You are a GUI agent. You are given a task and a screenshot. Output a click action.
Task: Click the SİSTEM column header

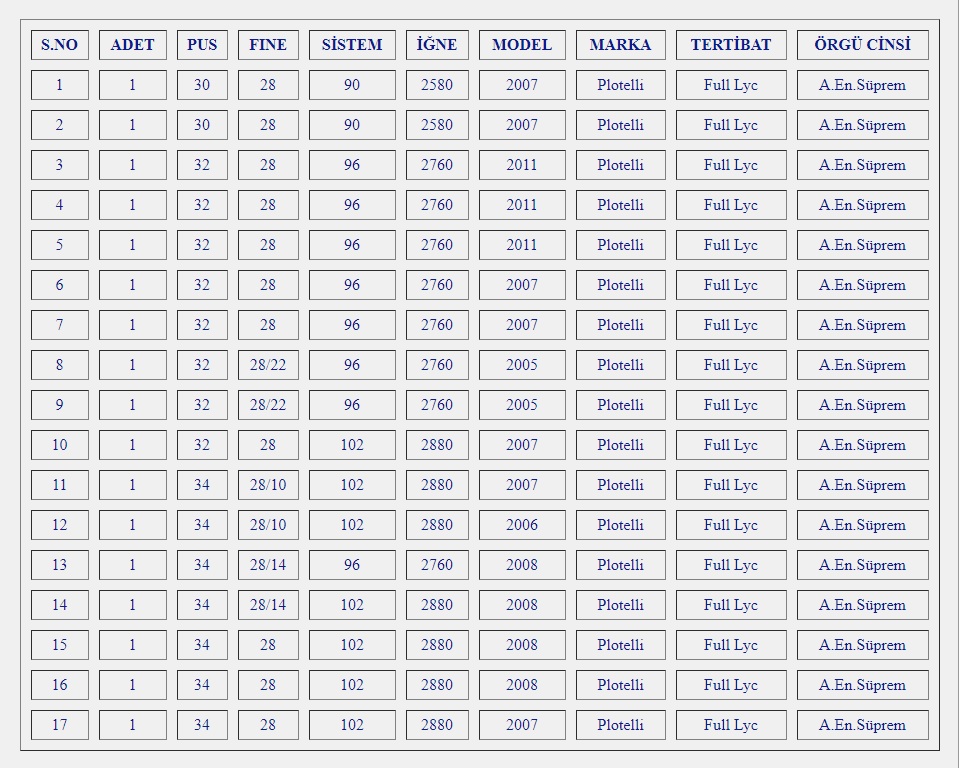click(352, 45)
